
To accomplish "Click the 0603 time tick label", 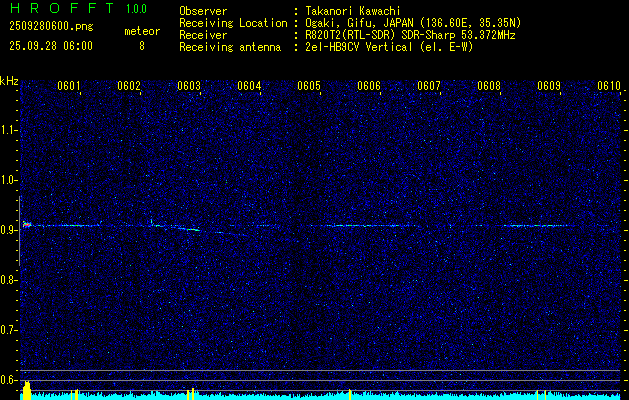I will click(189, 86).
